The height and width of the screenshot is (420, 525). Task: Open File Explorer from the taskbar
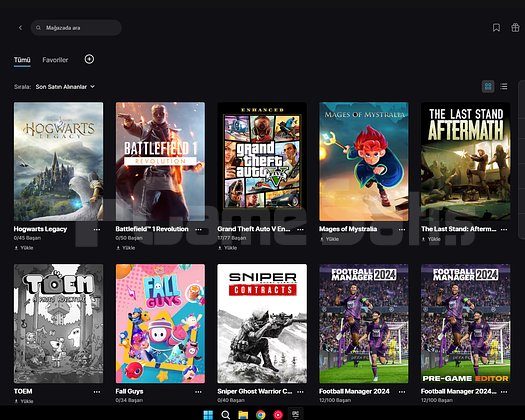coord(243,415)
